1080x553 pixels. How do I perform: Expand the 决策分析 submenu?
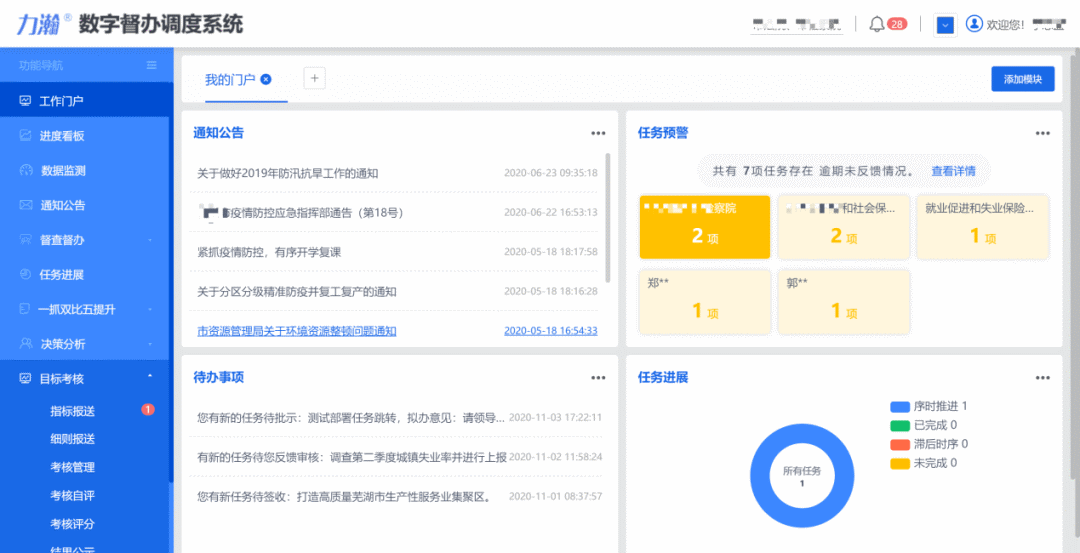pyautogui.click(x=150, y=344)
